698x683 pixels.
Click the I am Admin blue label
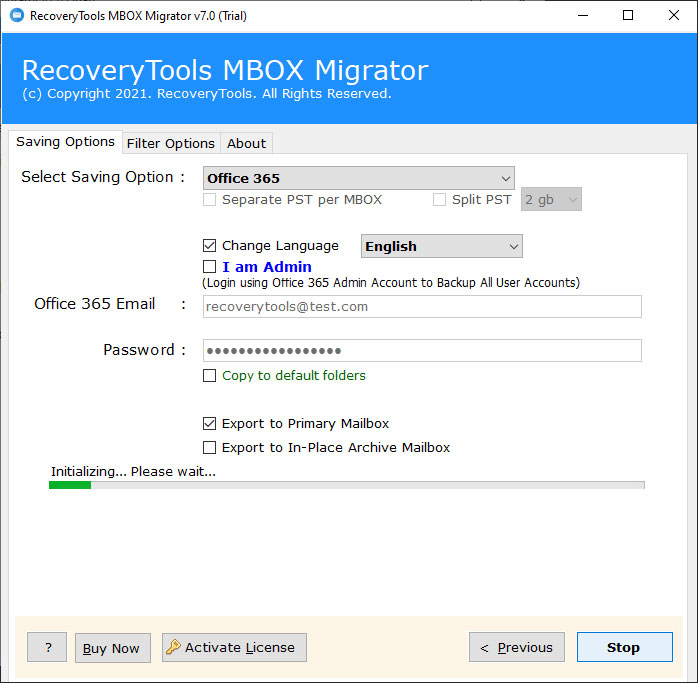tap(267, 267)
